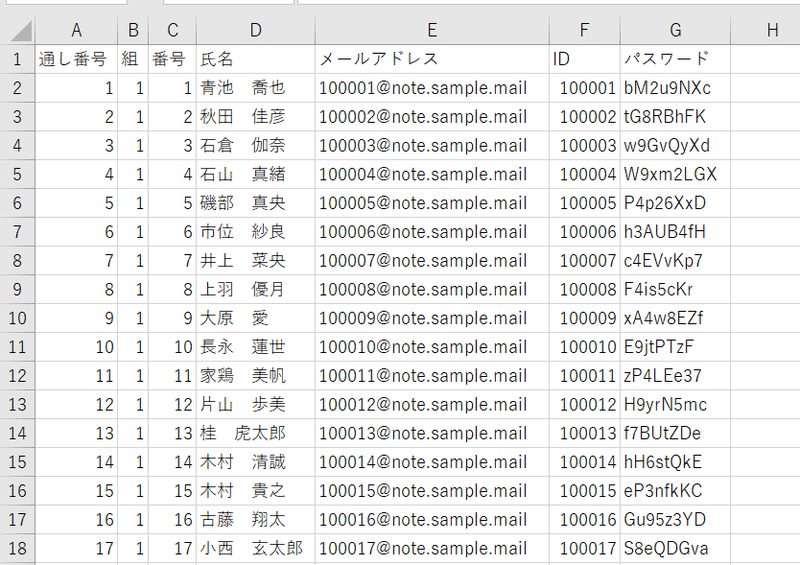
Task: Select column E header
Action: [x=432, y=30]
